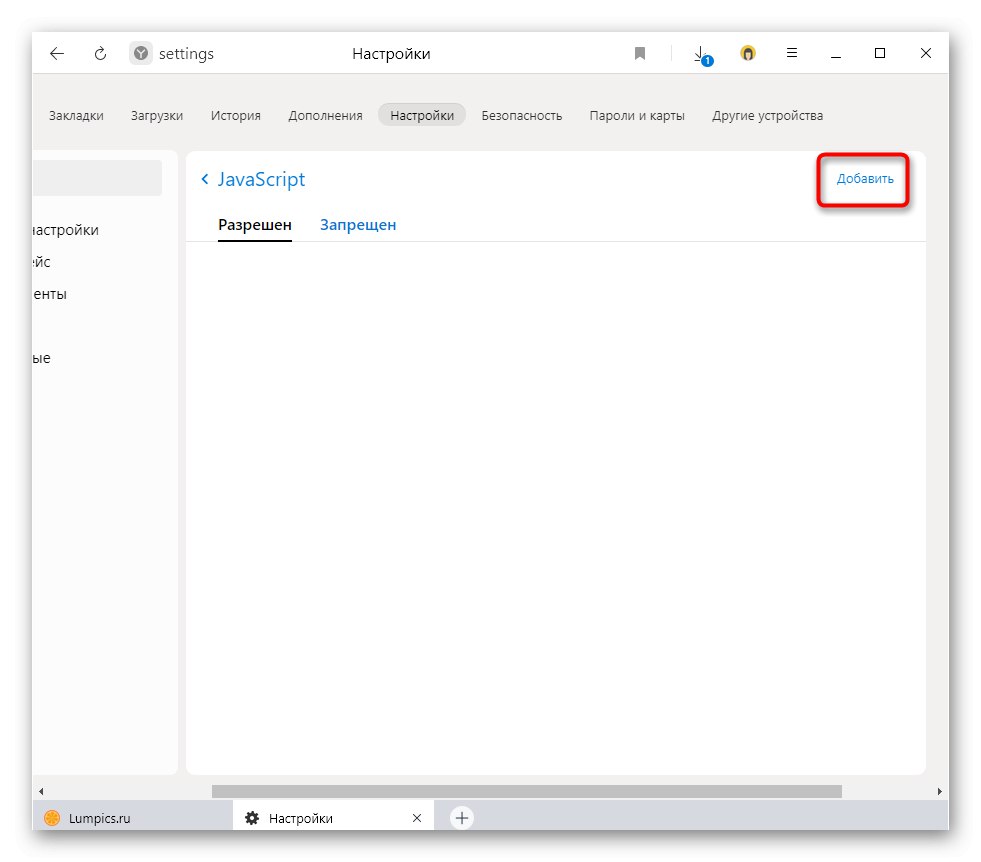
Task: Open the История section
Action: coord(236,116)
